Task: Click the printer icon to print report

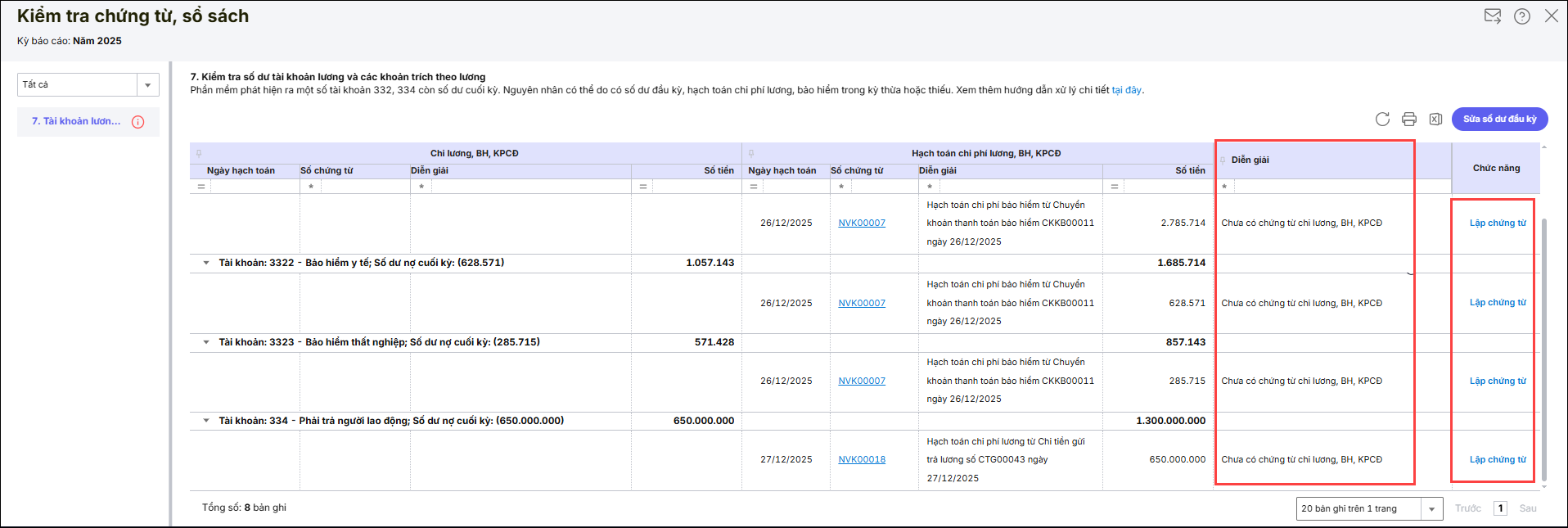Action: (x=1408, y=120)
